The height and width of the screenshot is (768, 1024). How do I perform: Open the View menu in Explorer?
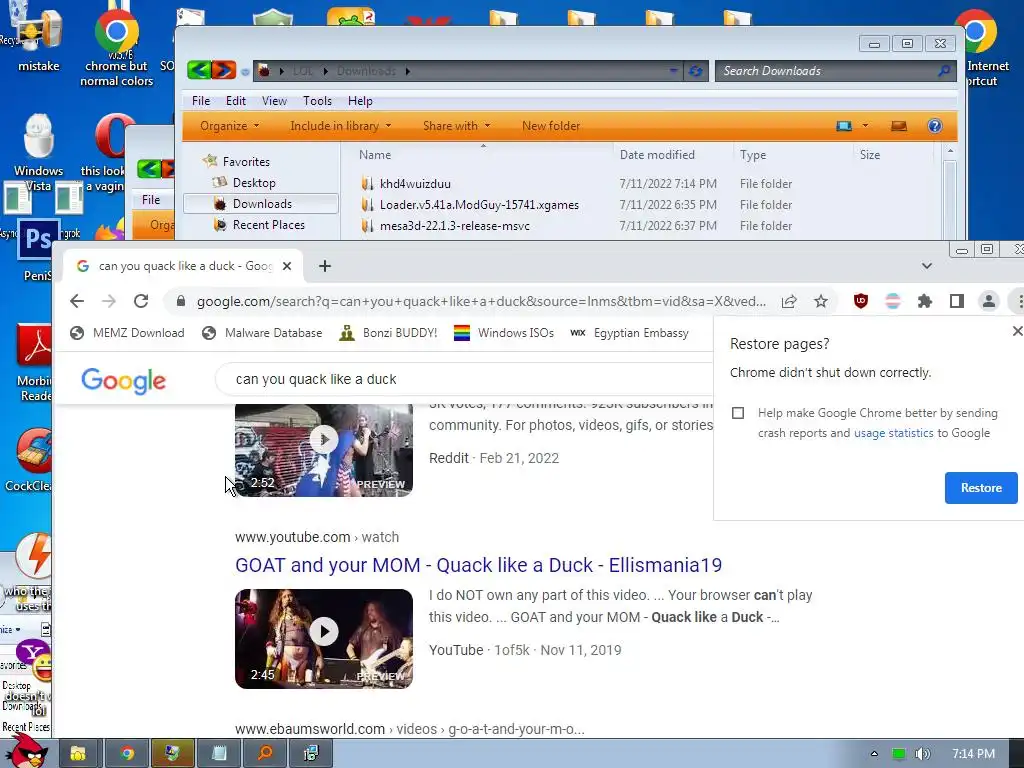[274, 101]
